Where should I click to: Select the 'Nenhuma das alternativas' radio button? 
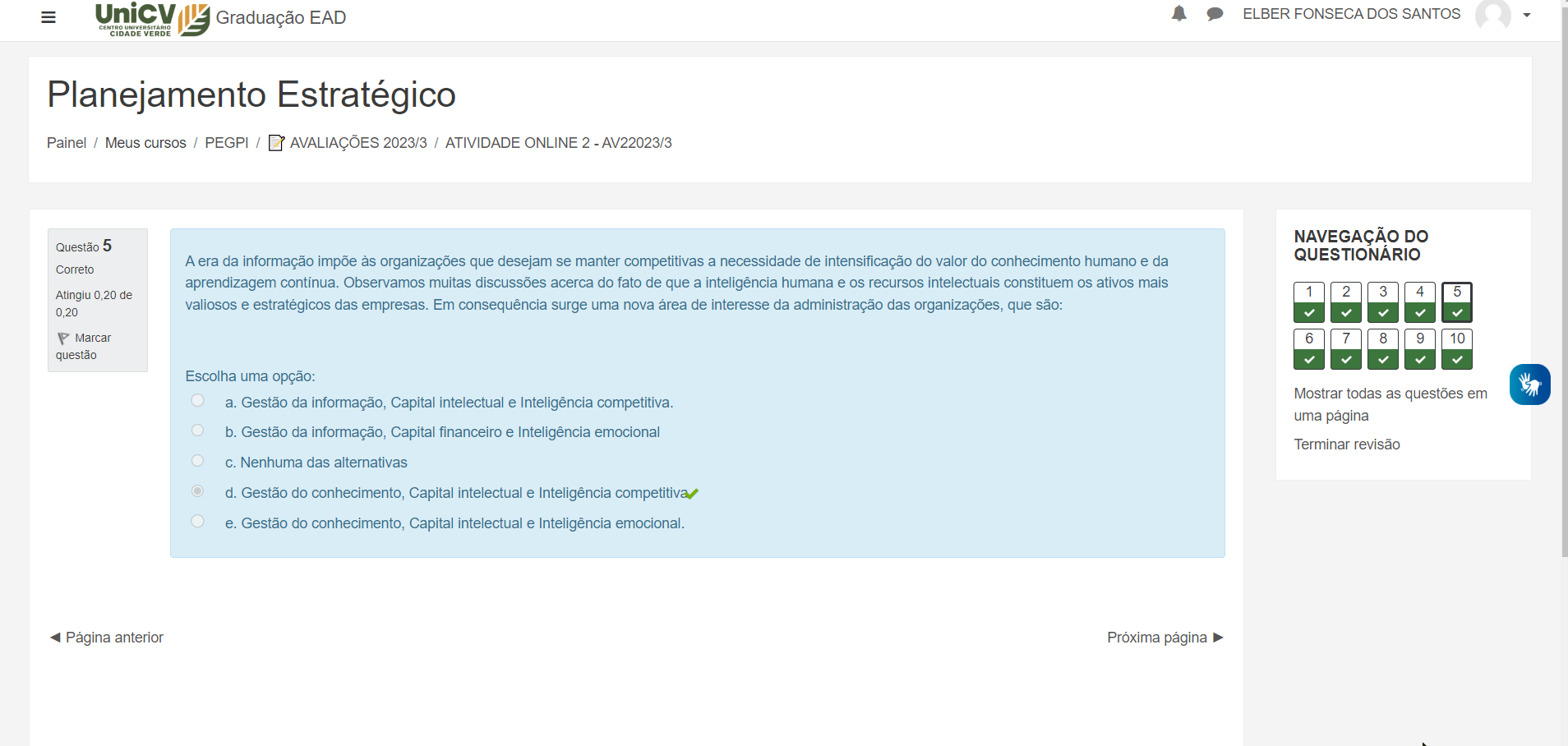coord(197,461)
